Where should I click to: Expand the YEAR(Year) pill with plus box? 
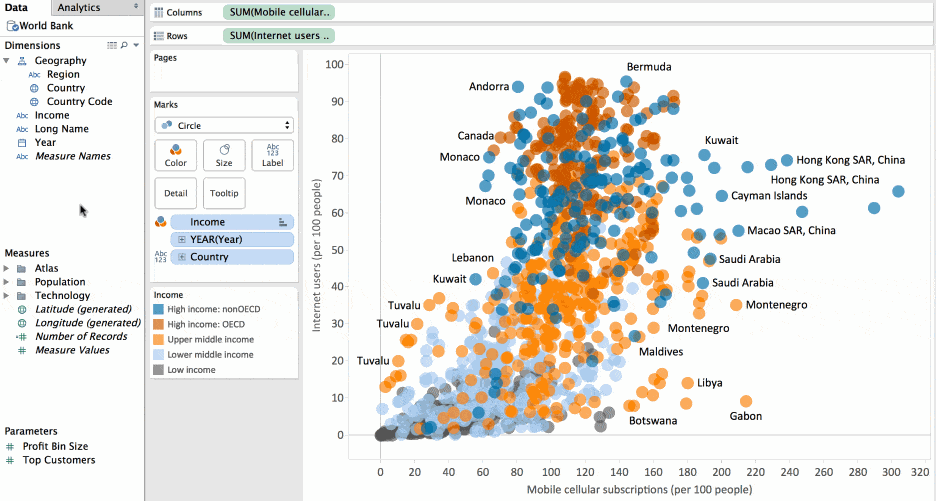point(181,240)
